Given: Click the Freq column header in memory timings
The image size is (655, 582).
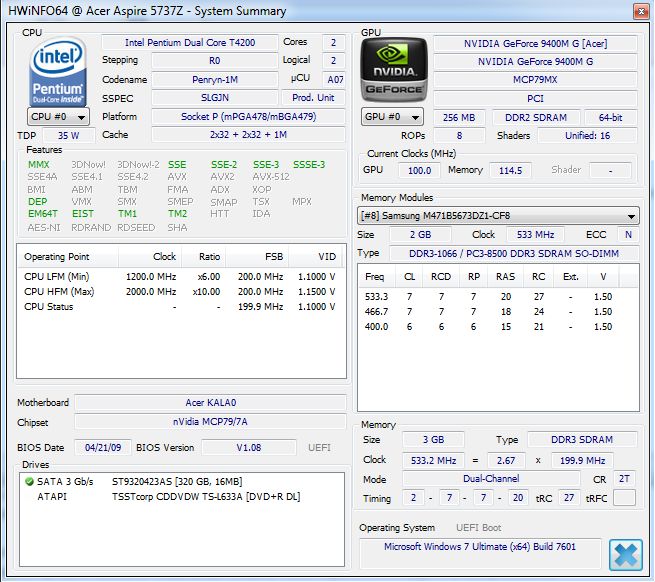Looking at the screenshot, I should point(378,277).
